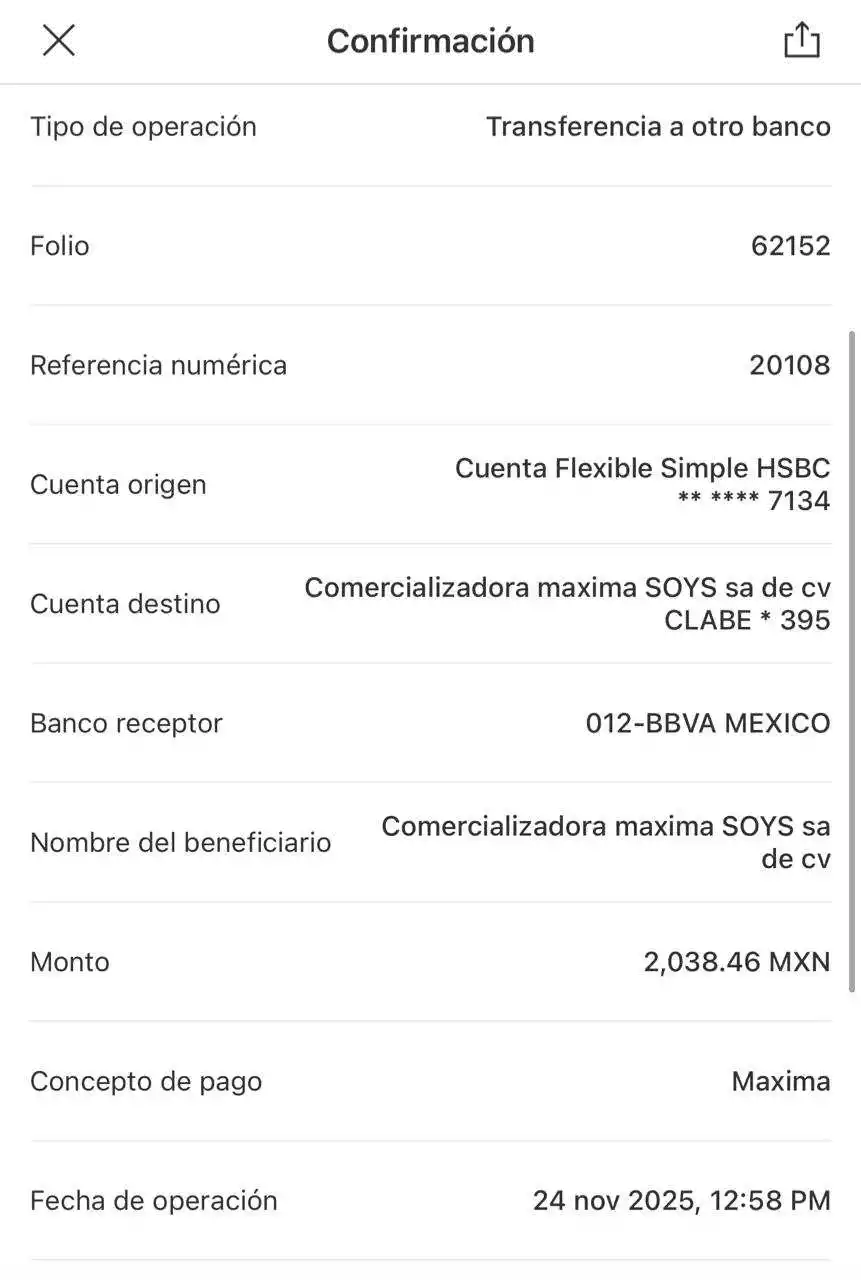
Task: Tap the Tipo de operación label
Action: [x=143, y=126]
